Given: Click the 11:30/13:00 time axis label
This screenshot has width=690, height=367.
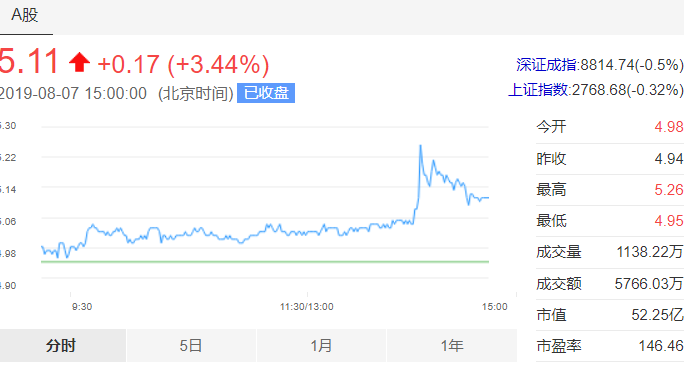Looking at the screenshot, I should tap(307, 307).
